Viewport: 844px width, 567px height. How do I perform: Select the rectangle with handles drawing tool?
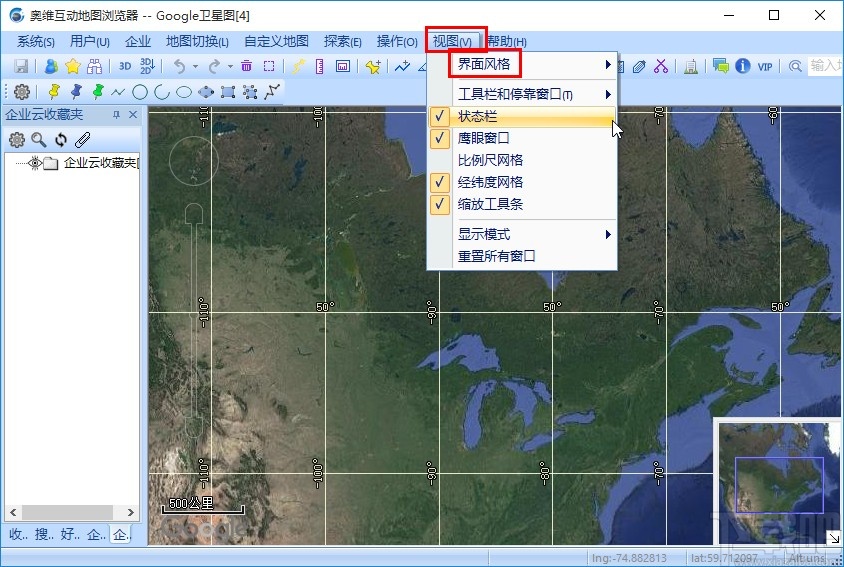point(228,92)
